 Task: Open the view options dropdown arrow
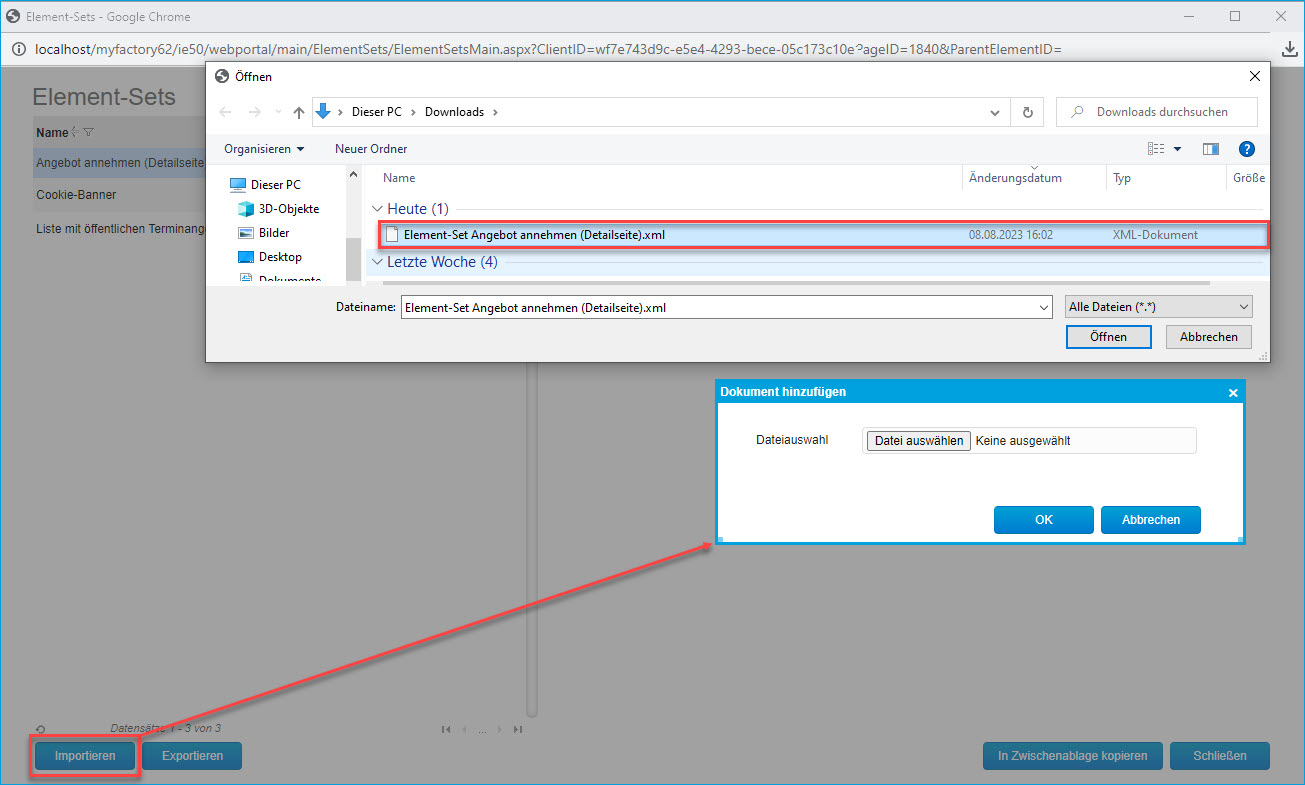click(x=1177, y=149)
